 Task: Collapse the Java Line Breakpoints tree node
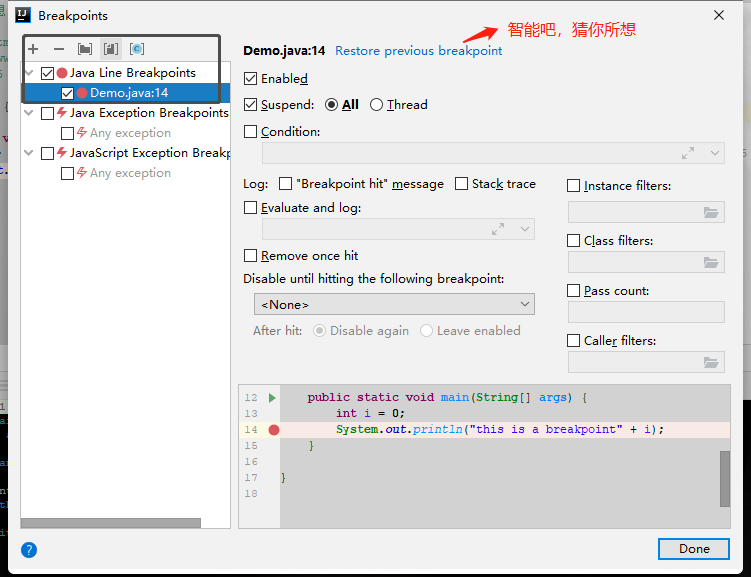pyautogui.click(x=29, y=73)
